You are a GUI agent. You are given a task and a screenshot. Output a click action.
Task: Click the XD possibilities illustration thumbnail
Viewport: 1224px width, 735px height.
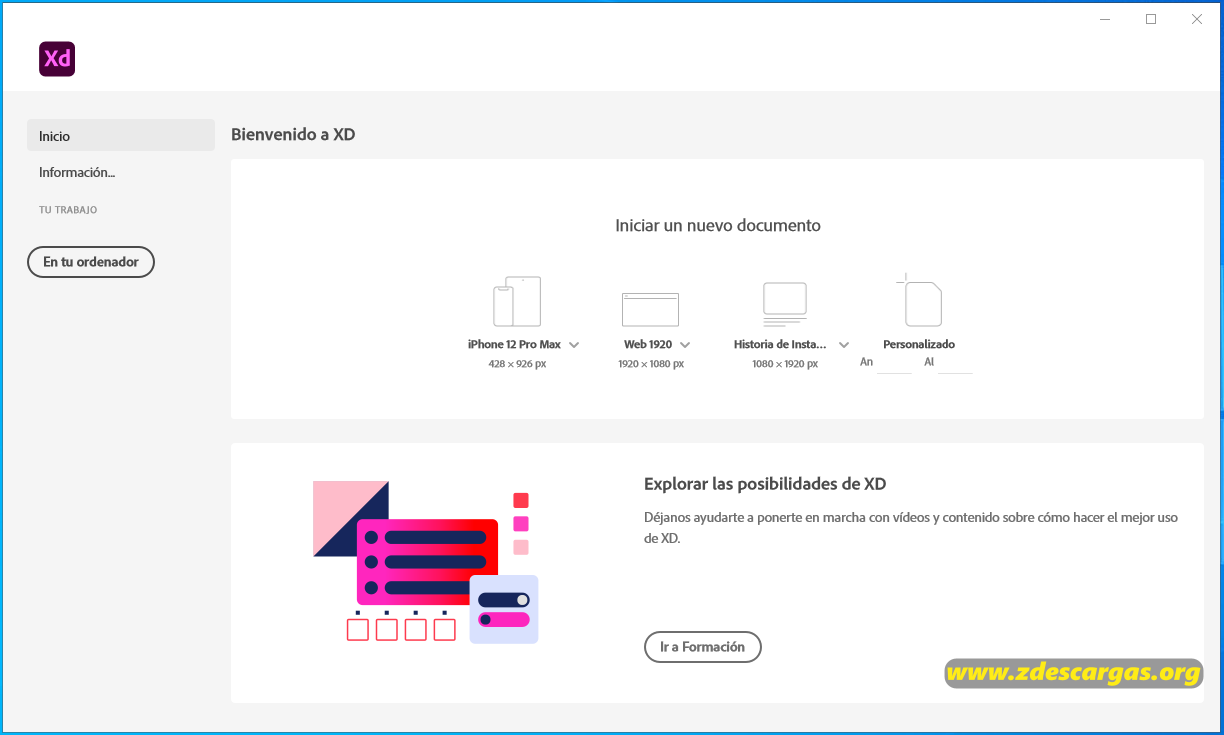click(x=426, y=562)
